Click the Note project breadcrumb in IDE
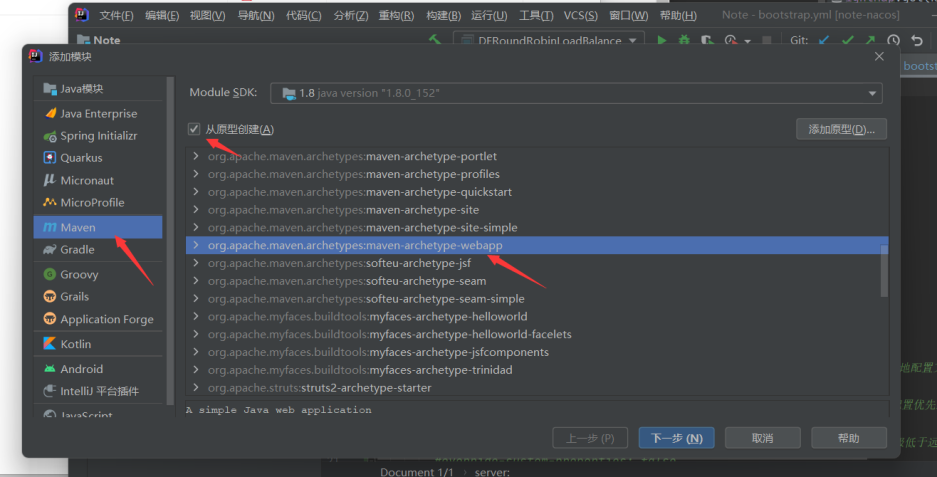Viewport: 937px width, 477px height. [x=99, y=40]
